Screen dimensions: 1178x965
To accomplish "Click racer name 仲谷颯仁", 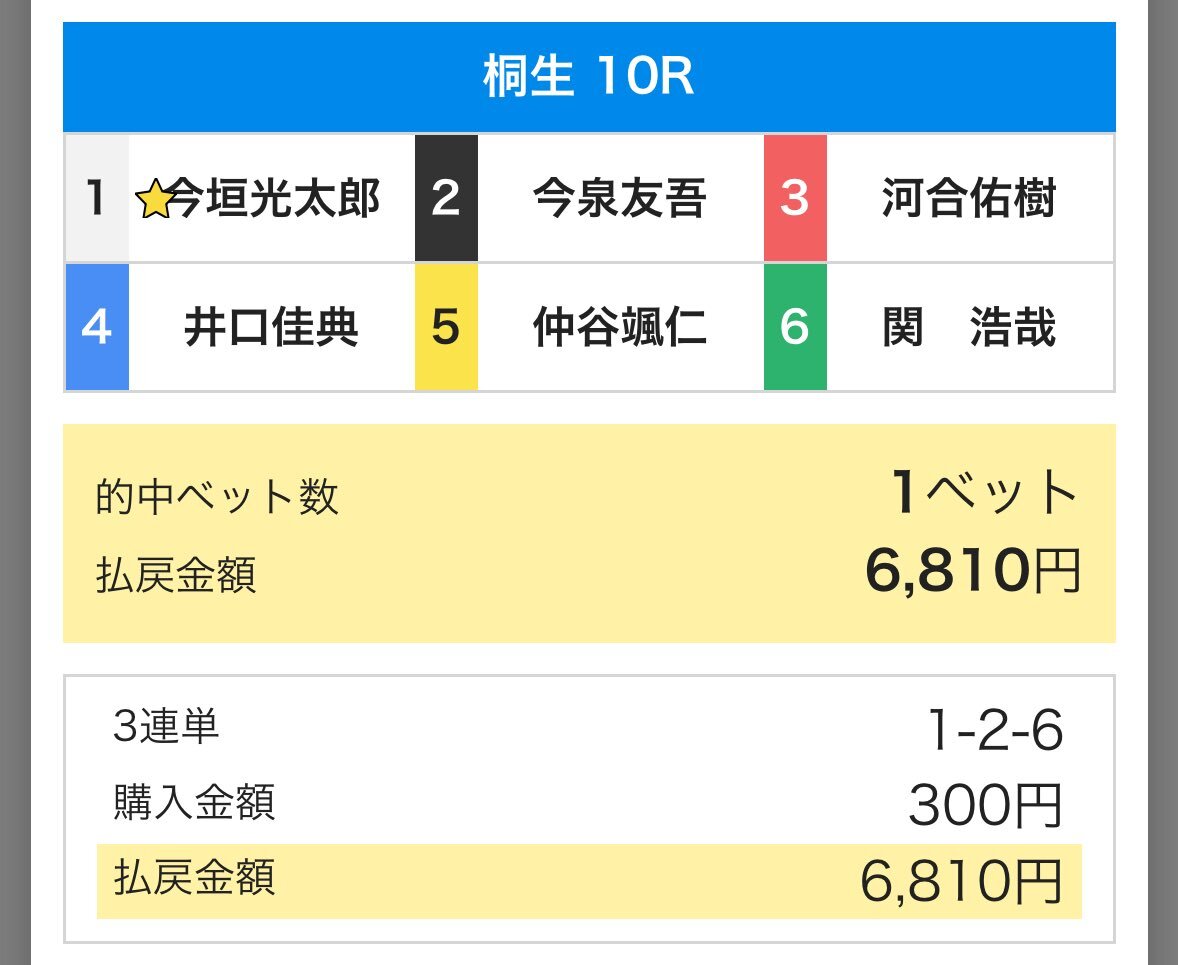I will click(620, 327).
